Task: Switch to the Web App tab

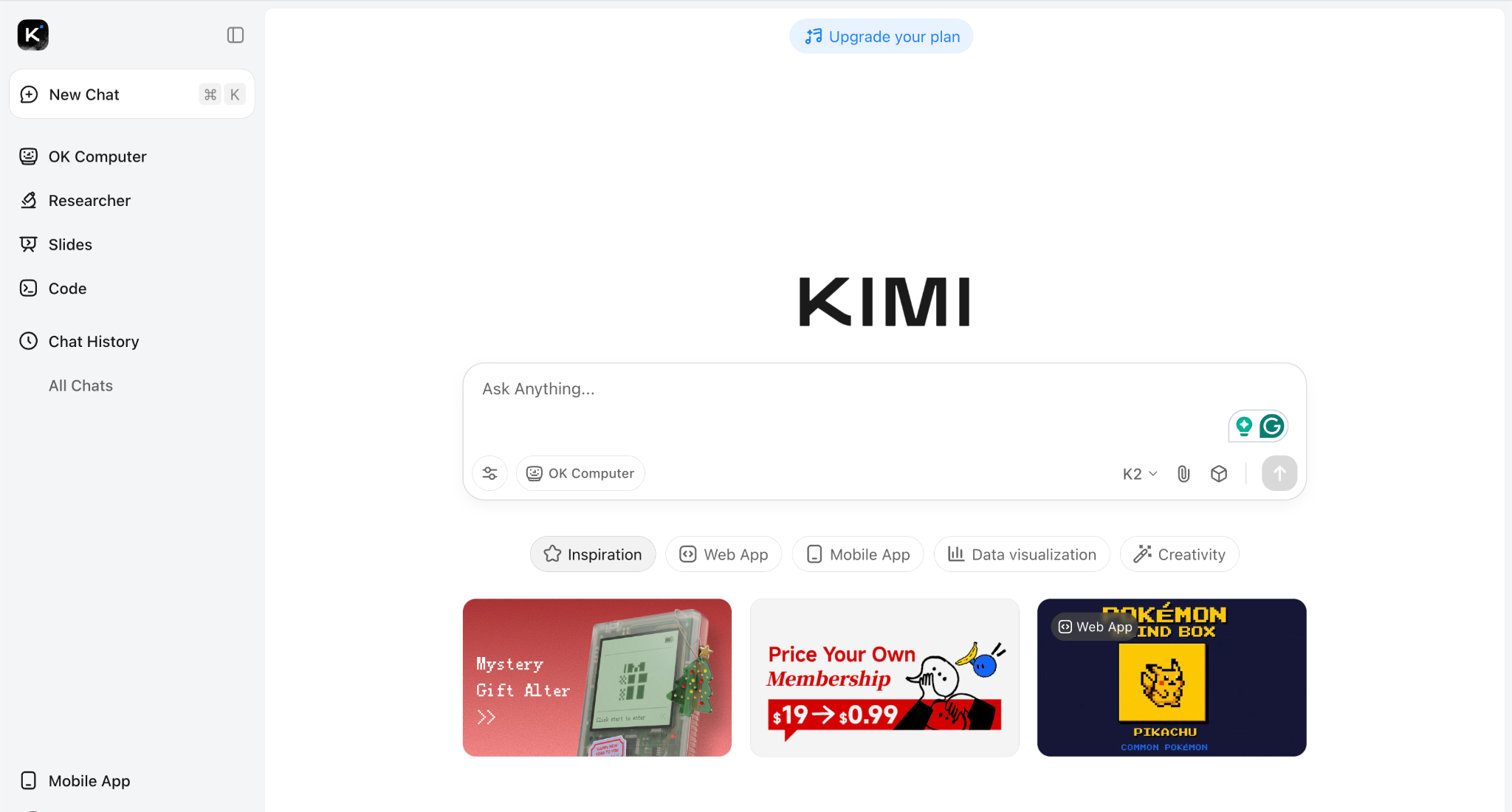Action: (x=724, y=554)
